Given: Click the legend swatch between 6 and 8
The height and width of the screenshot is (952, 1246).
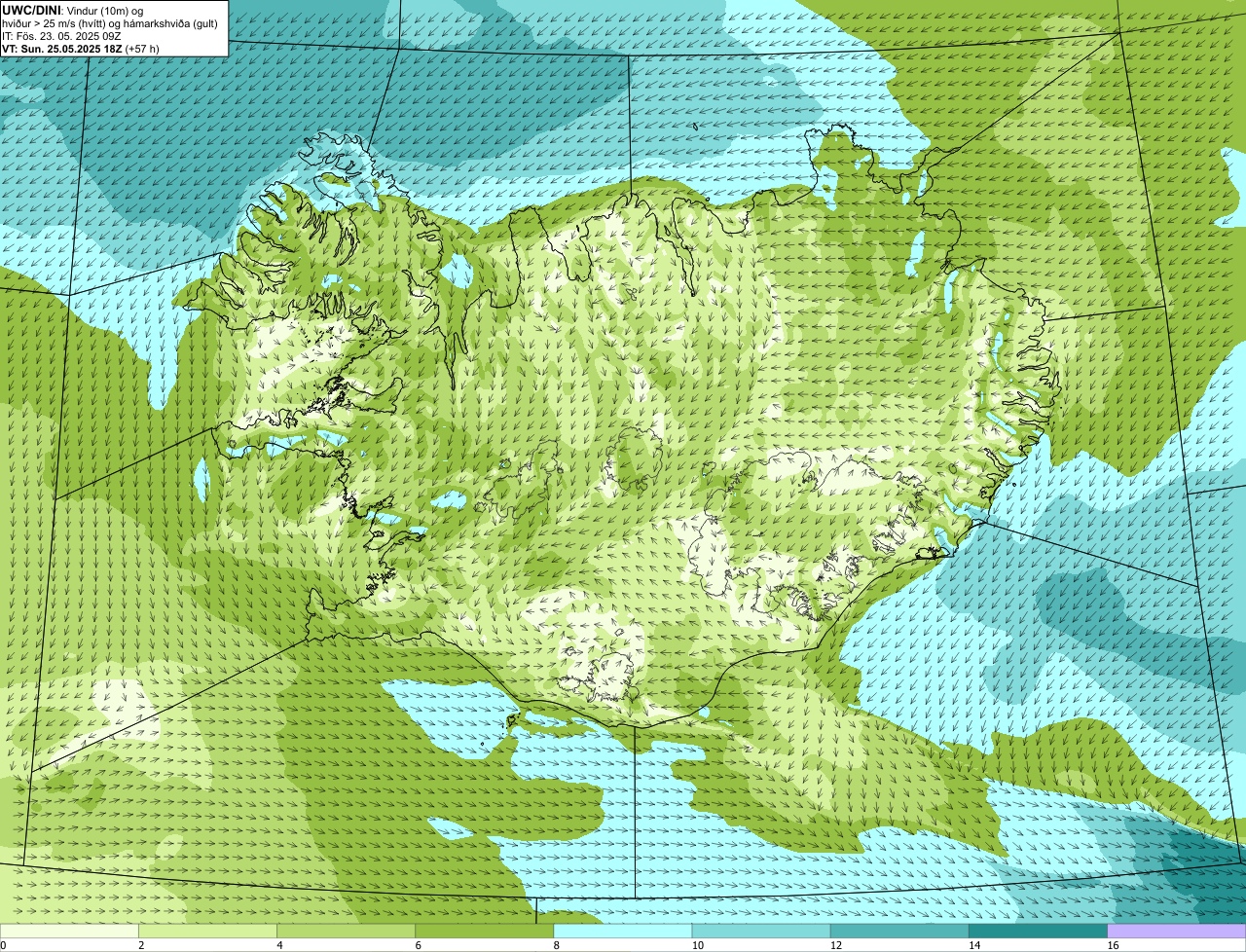Looking at the screenshot, I should click(484, 932).
